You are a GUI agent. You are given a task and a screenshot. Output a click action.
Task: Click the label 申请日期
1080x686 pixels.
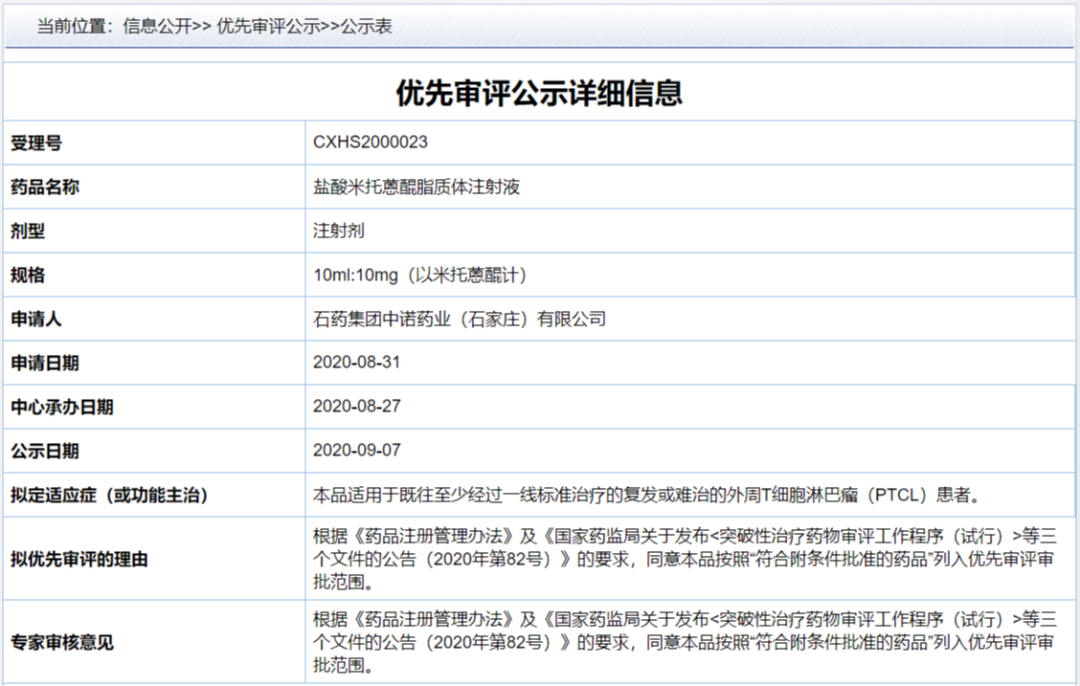tap(45, 363)
